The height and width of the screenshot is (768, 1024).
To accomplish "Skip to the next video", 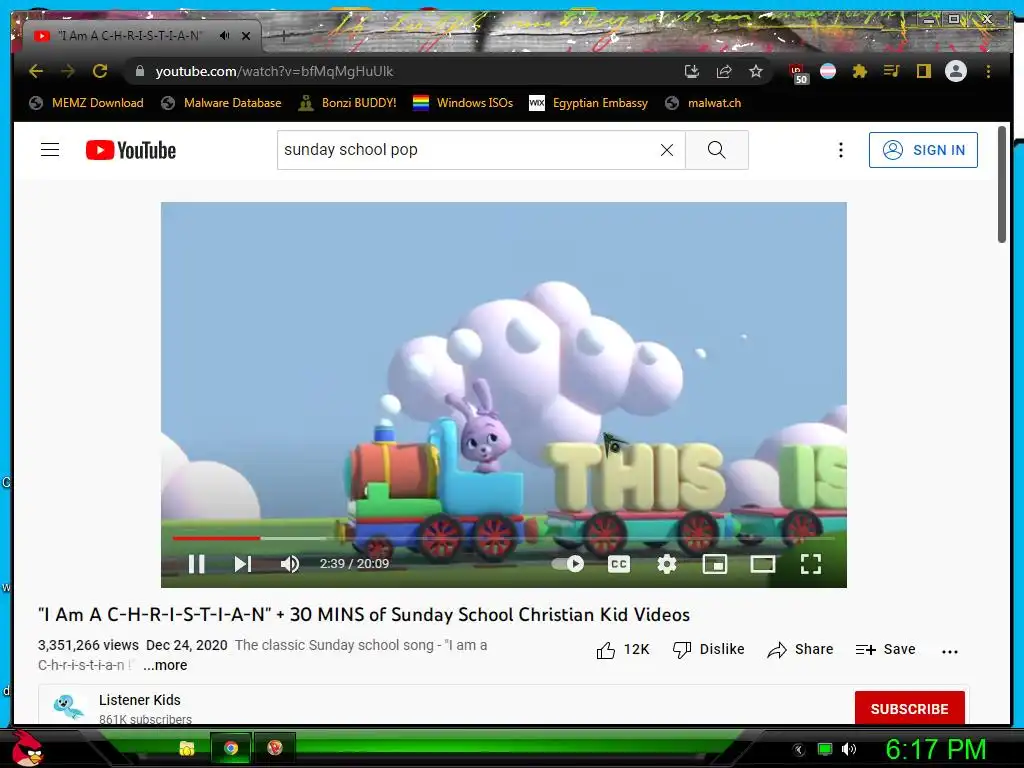I will click(243, 564).
